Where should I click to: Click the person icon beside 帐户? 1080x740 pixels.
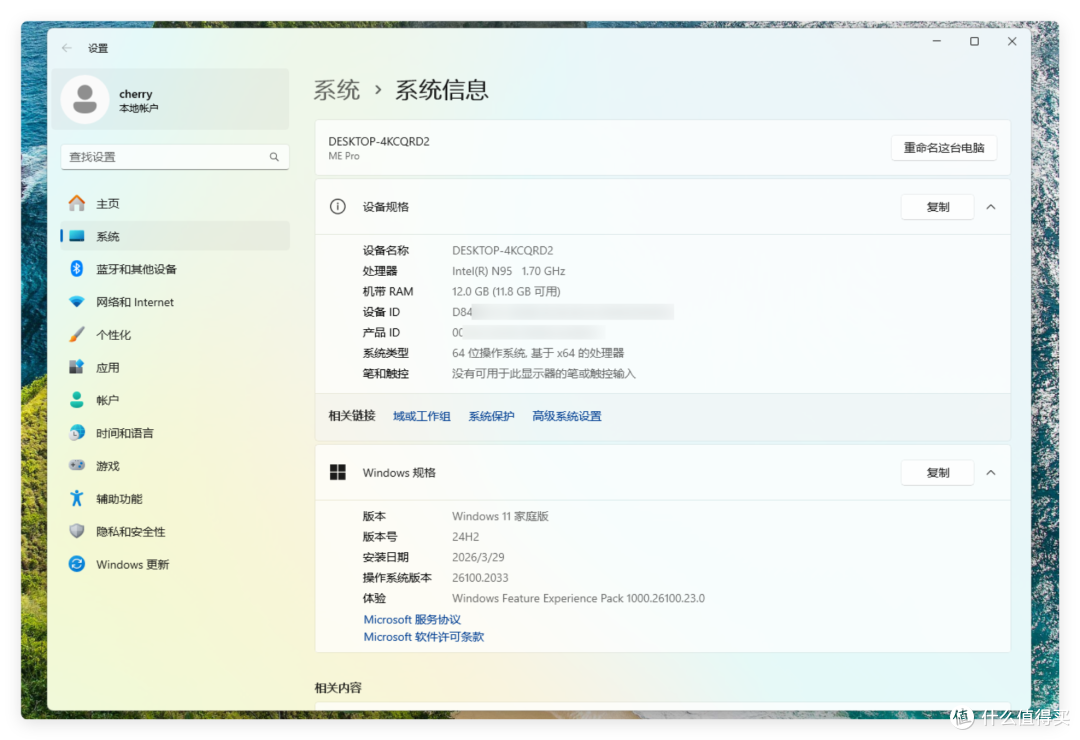click(76, 400)
